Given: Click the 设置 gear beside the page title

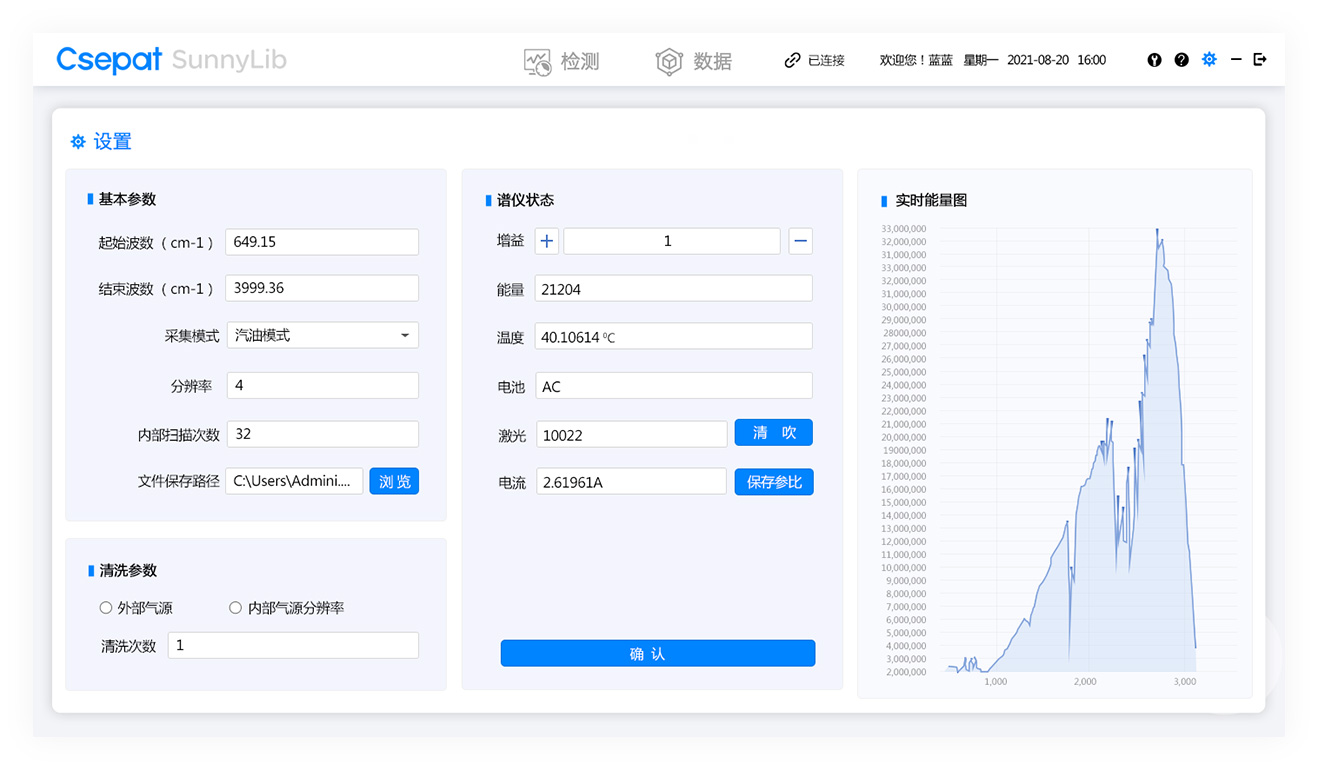Looking at the screenshot, I should (78, 141).
